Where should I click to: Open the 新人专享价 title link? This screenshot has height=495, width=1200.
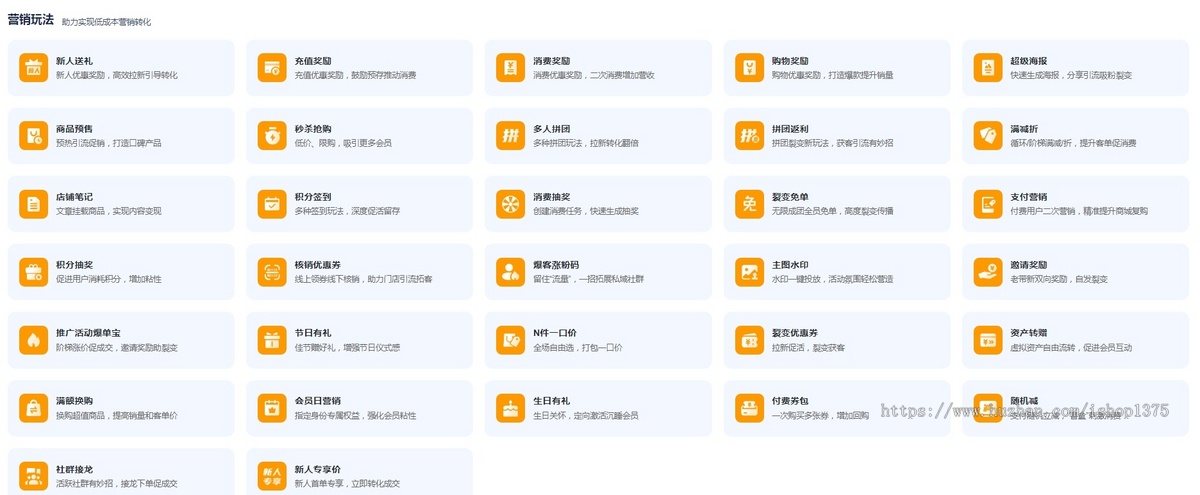click(x=318, y=469)
